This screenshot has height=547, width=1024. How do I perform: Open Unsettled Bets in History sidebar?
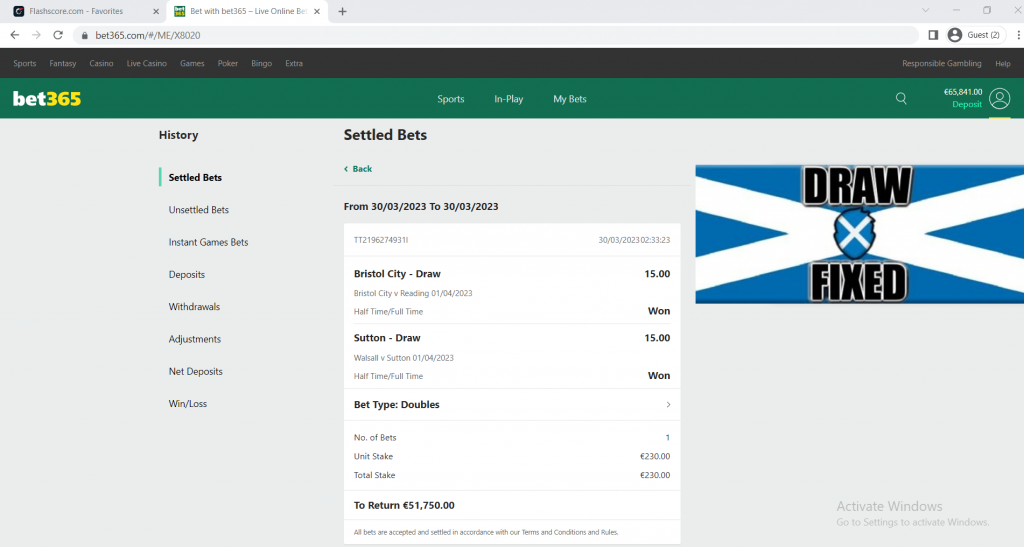coord(198,210)
